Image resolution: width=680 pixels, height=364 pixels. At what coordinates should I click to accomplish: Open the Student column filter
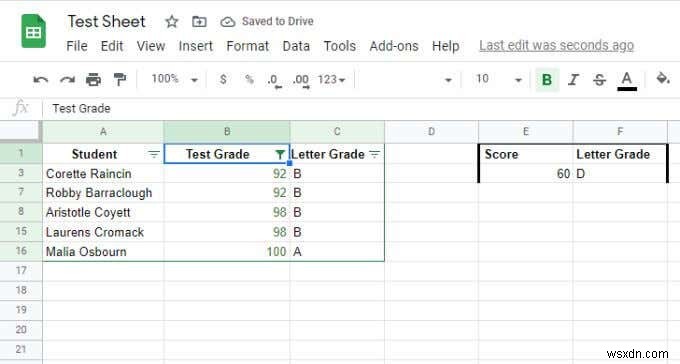(x=154, y=154)
